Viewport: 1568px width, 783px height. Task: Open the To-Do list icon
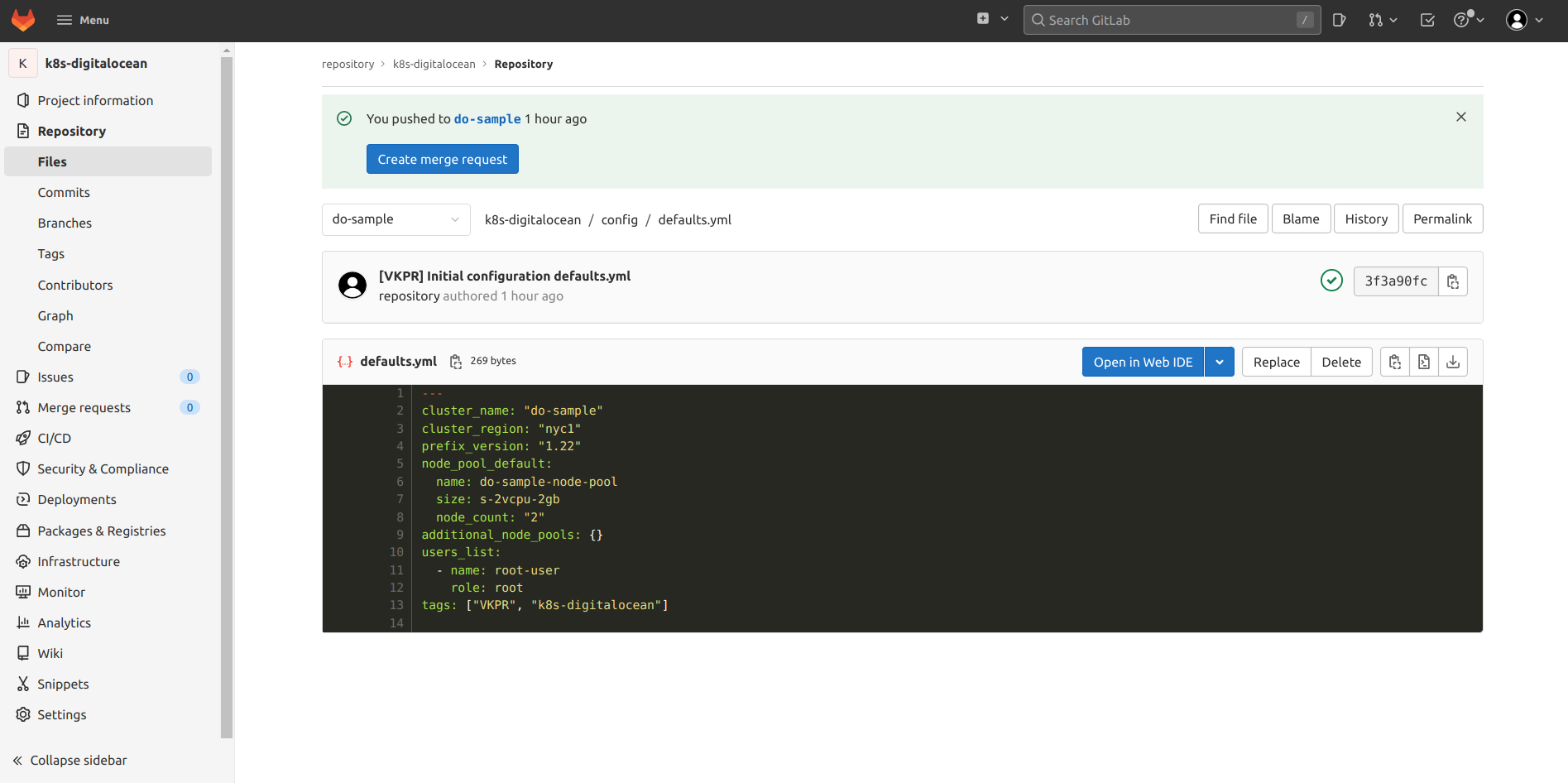click(1427, 20)
